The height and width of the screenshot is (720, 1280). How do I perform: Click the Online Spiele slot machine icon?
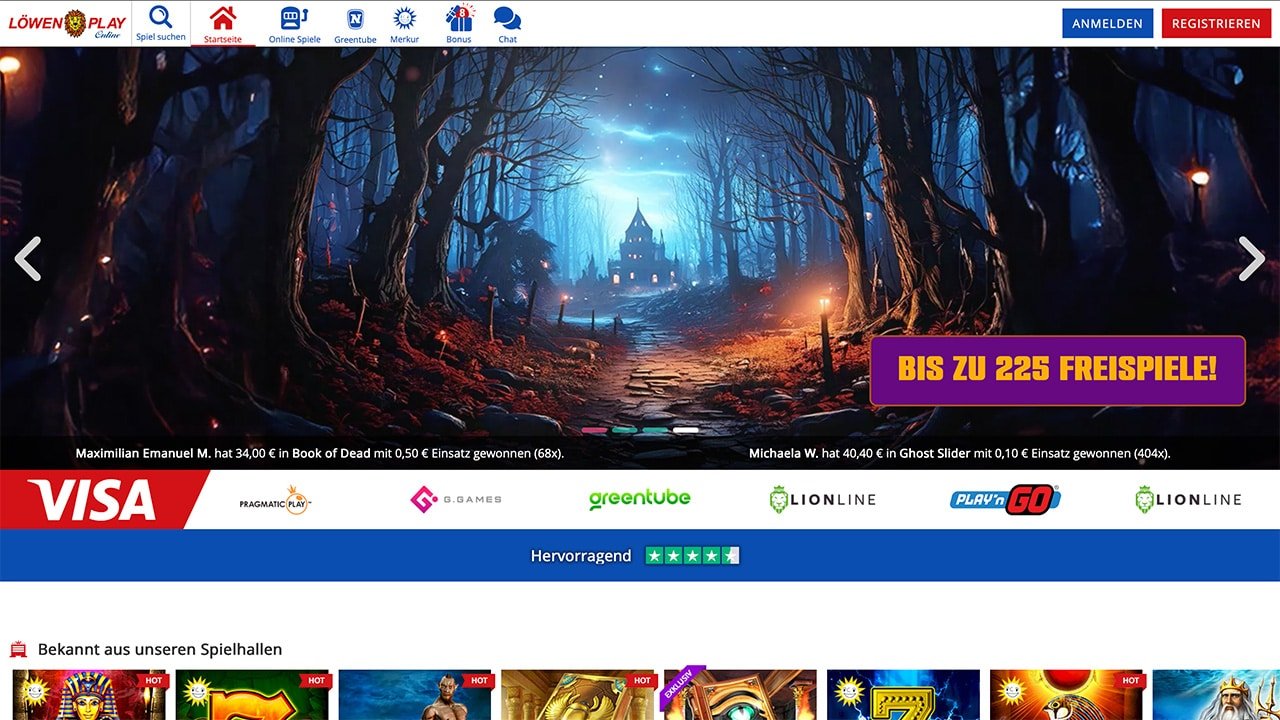coord(293,17)
